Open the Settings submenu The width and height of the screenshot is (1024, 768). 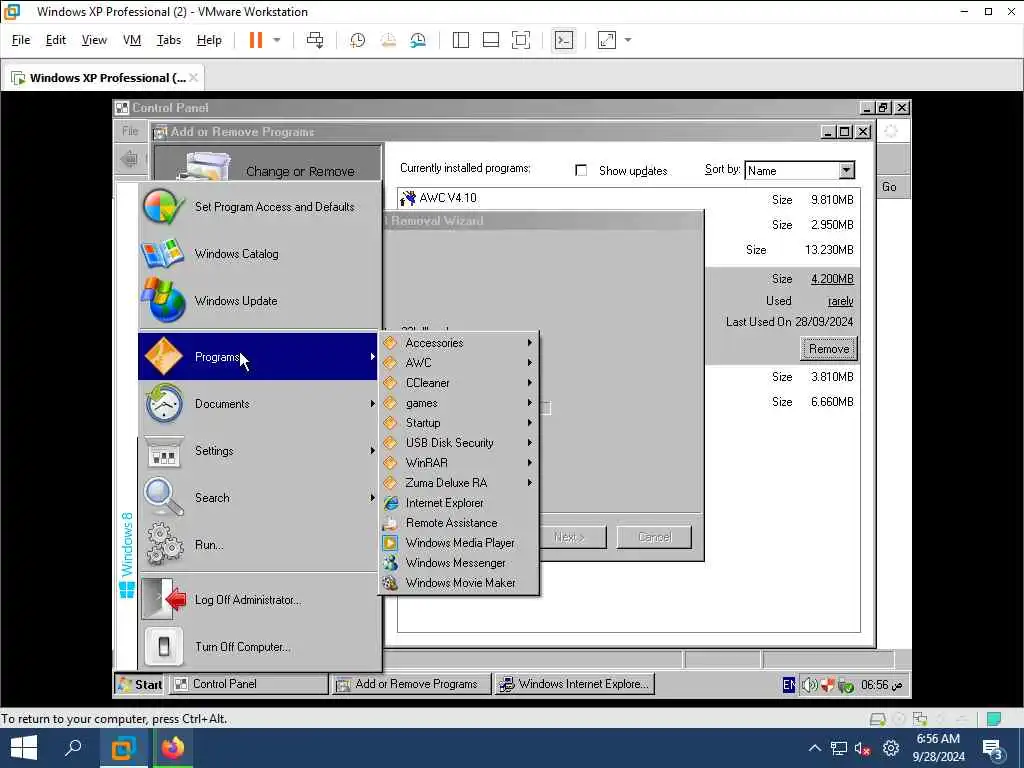tap(258, 451)
